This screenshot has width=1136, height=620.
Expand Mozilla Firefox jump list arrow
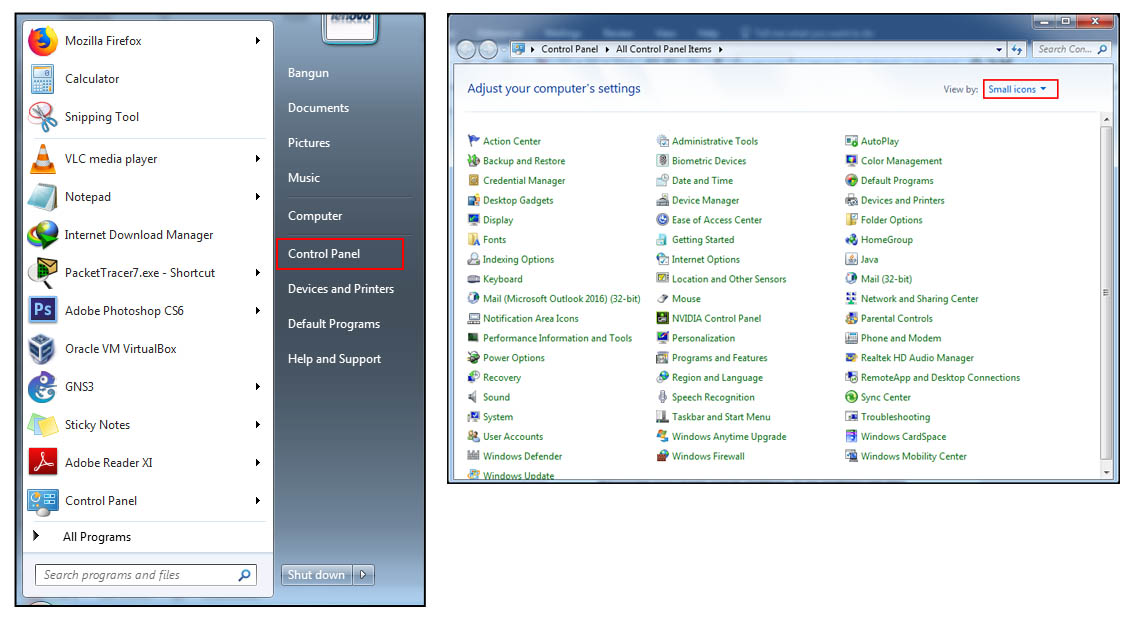[257, 41]
